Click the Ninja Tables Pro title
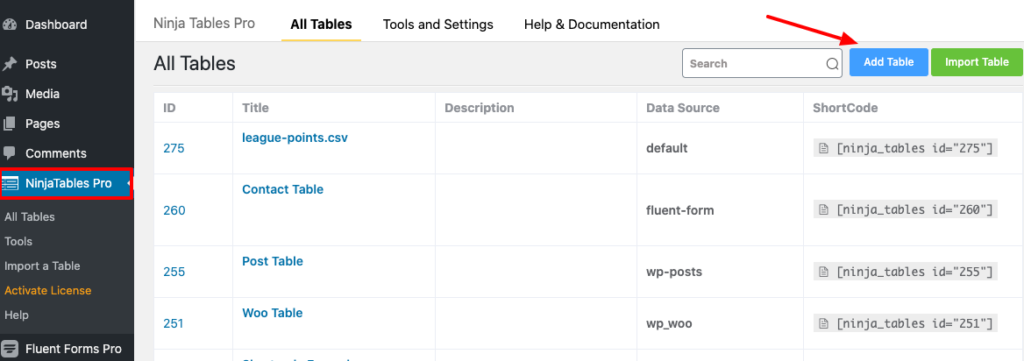Screen dimensions: 1024x361 coord(204,24)
